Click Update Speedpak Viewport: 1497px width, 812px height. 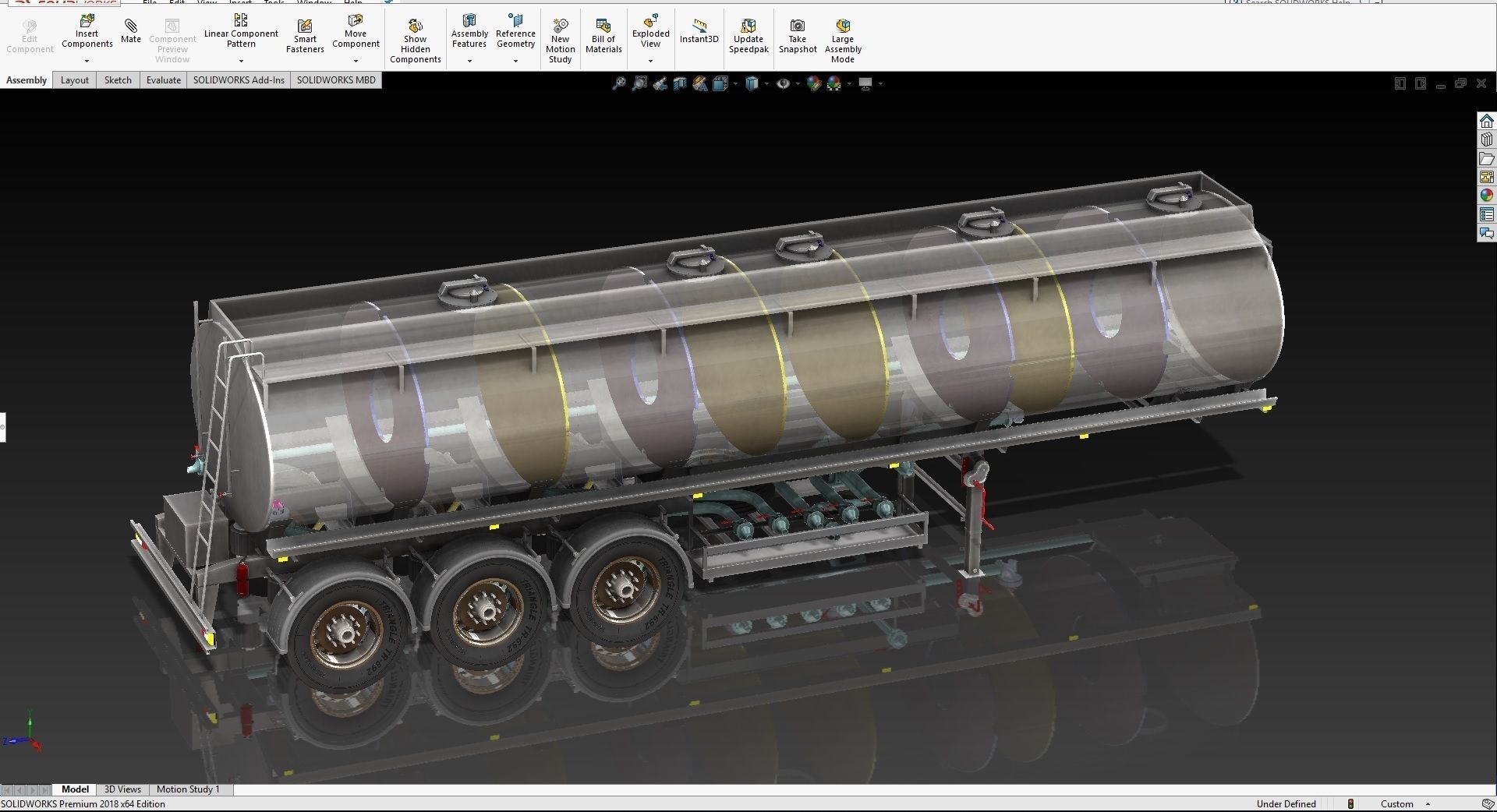pos(748,37)
